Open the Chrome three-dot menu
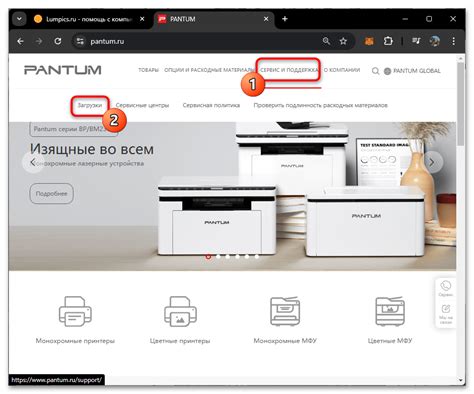 coord(453,41)
